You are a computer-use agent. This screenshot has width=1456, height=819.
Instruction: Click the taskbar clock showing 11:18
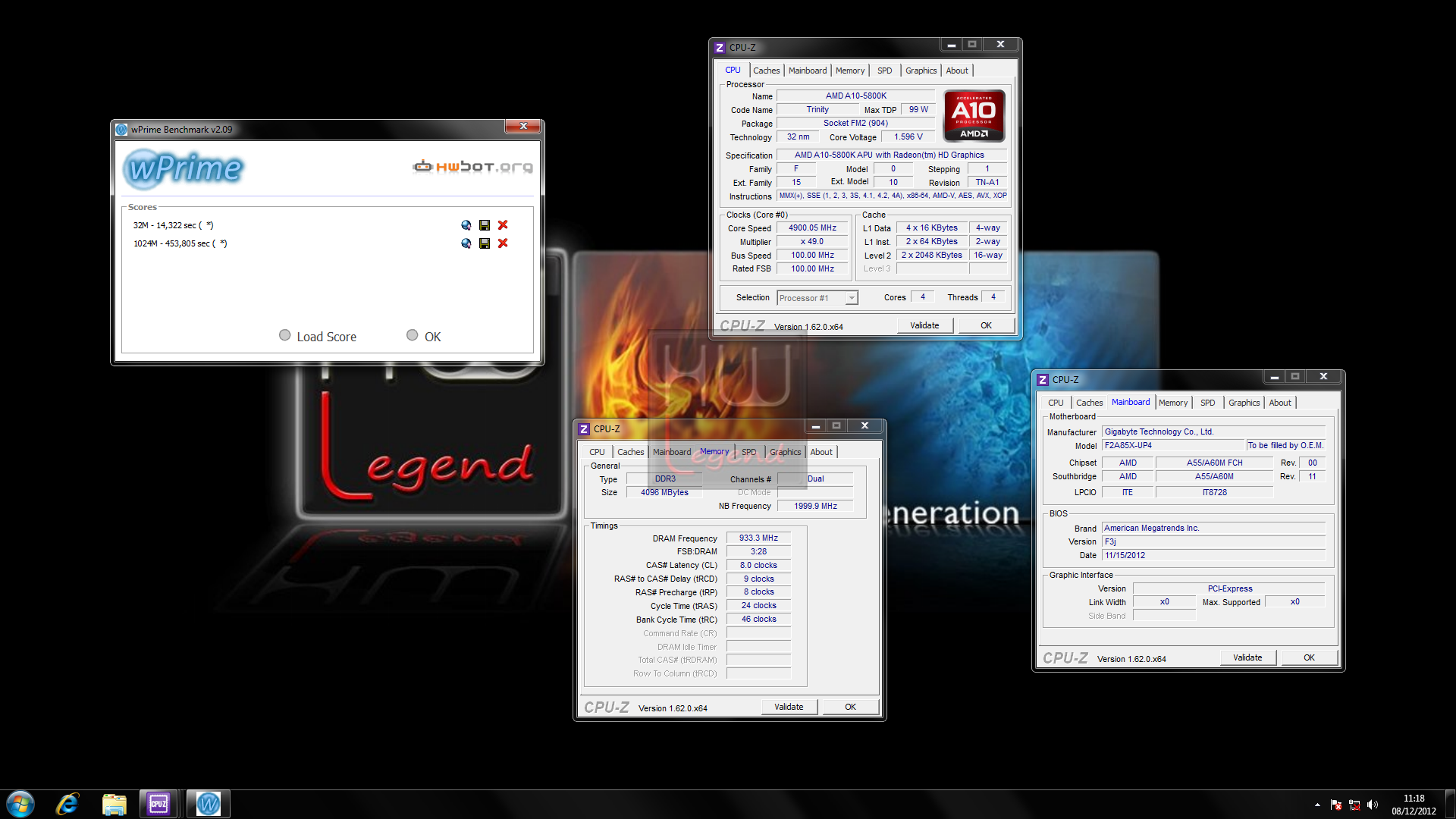tap(1414, 805)
